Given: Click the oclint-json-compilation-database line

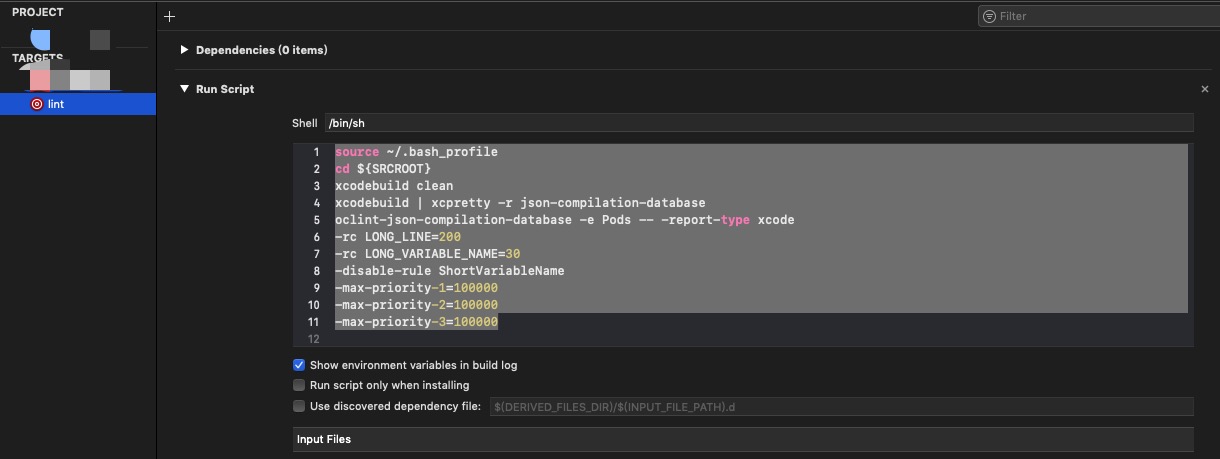Looking at the screenshot, I should point(565,220).
